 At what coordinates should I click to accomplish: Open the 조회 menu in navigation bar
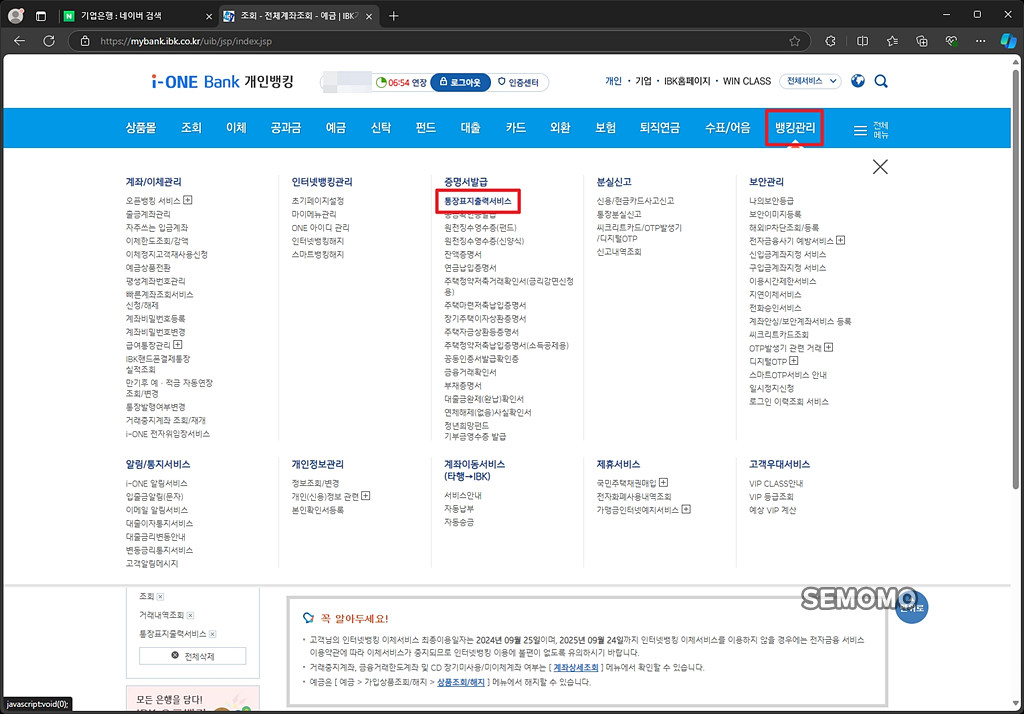[x=191, y=128]
